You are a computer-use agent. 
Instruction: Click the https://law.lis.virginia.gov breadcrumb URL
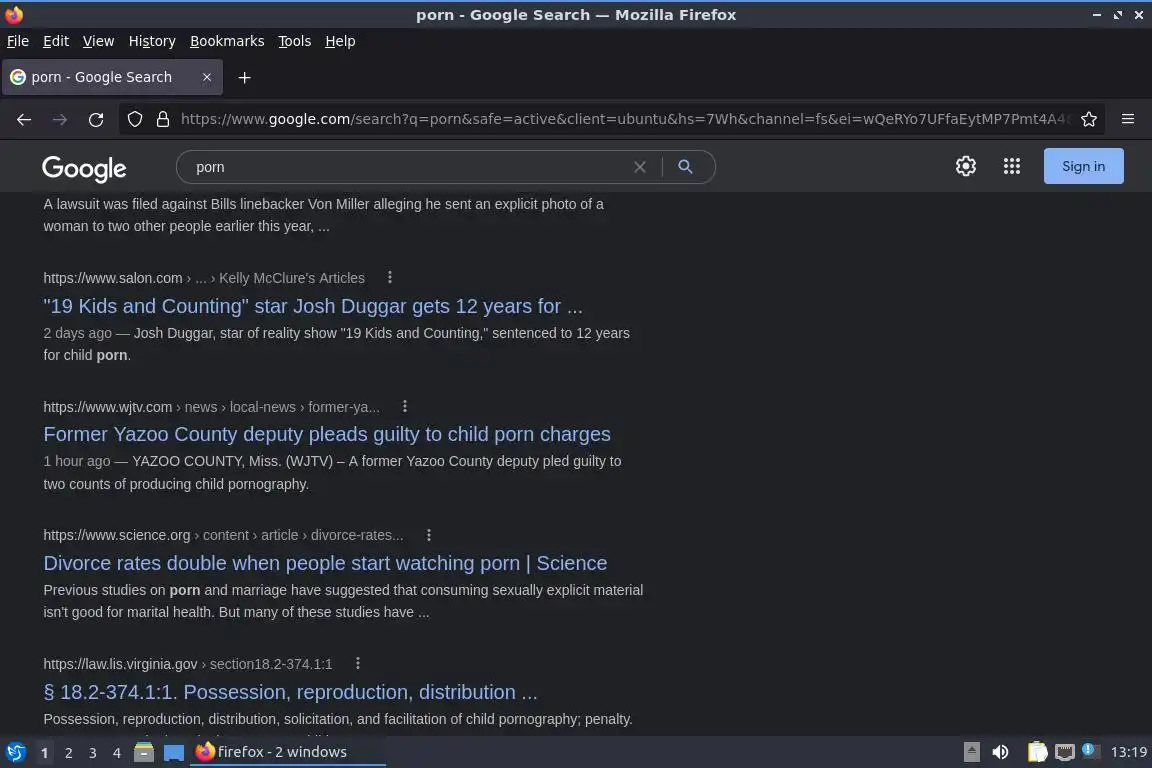(120, 664)
